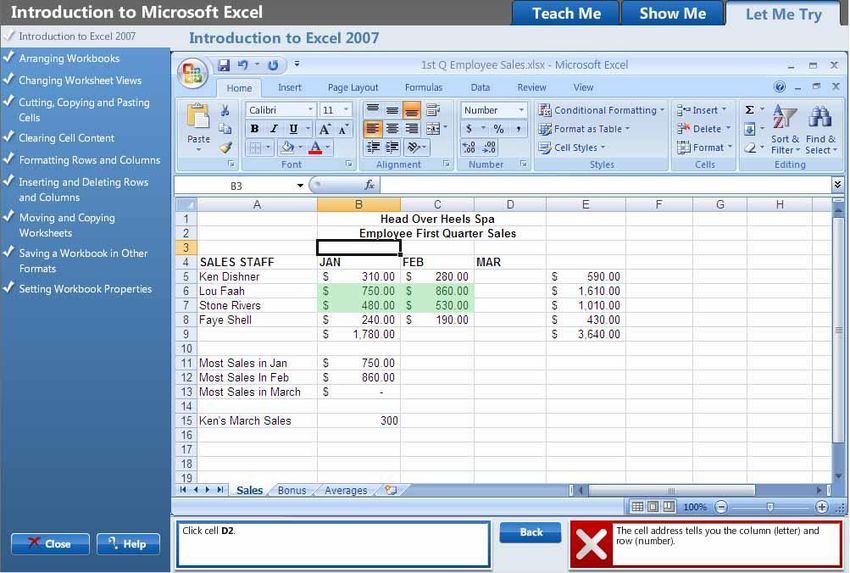The height and width of the screenshot is (573, 850).
Task: Open the Number format dropdown
Action: point(521,110)
